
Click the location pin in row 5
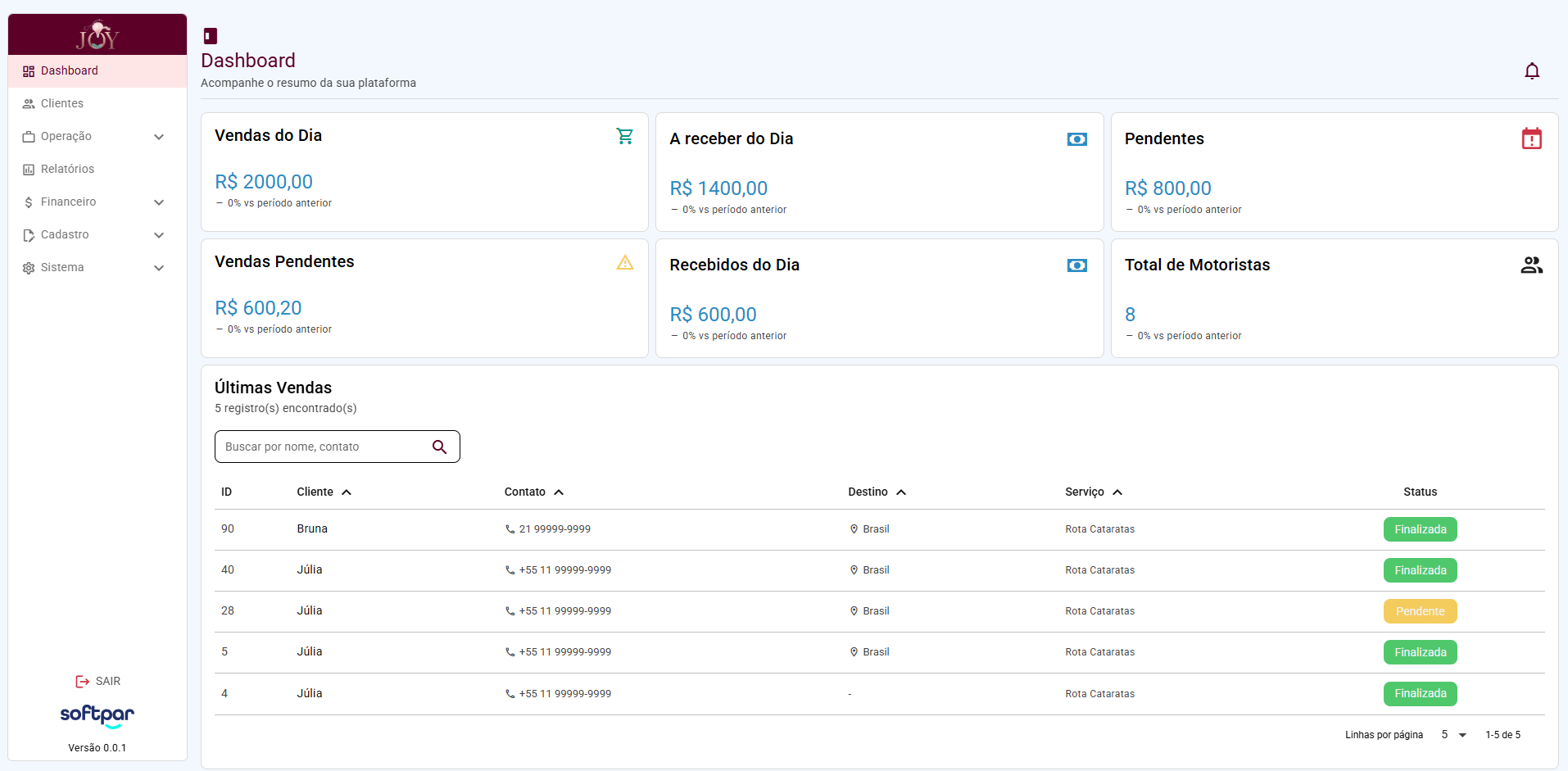tap(854, 652)
